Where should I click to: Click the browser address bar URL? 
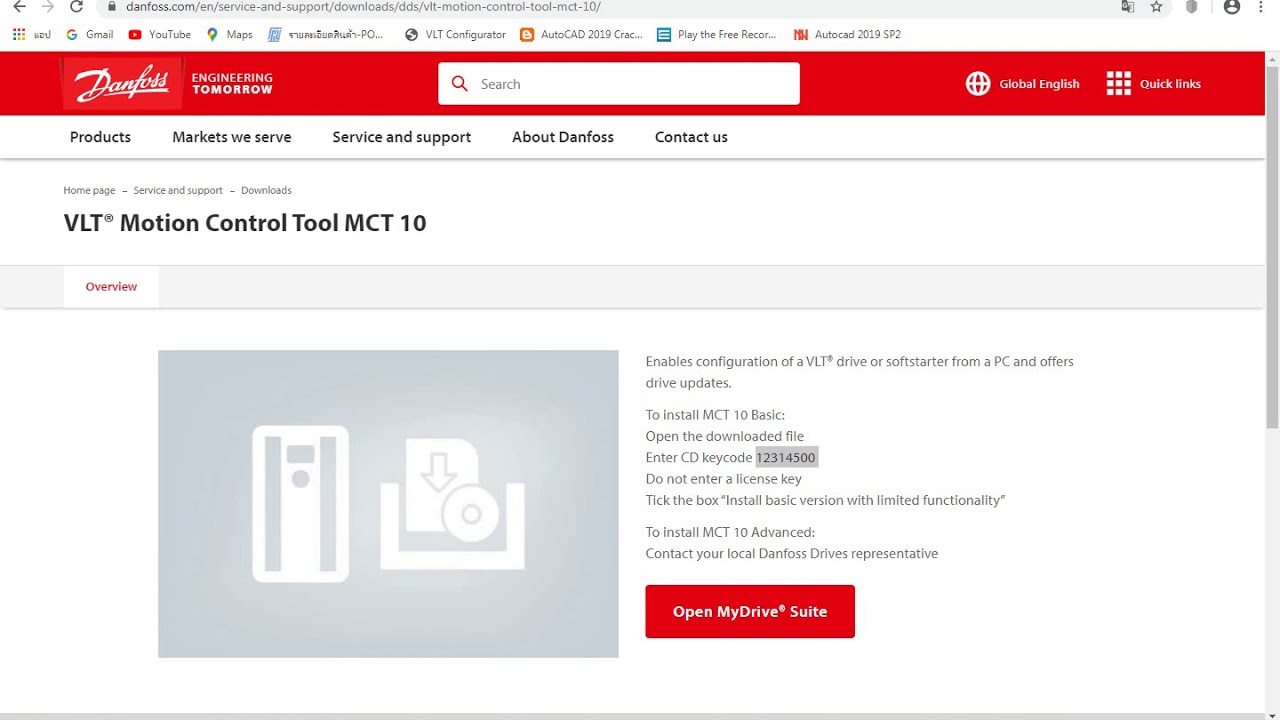click(x=363, y=6)
